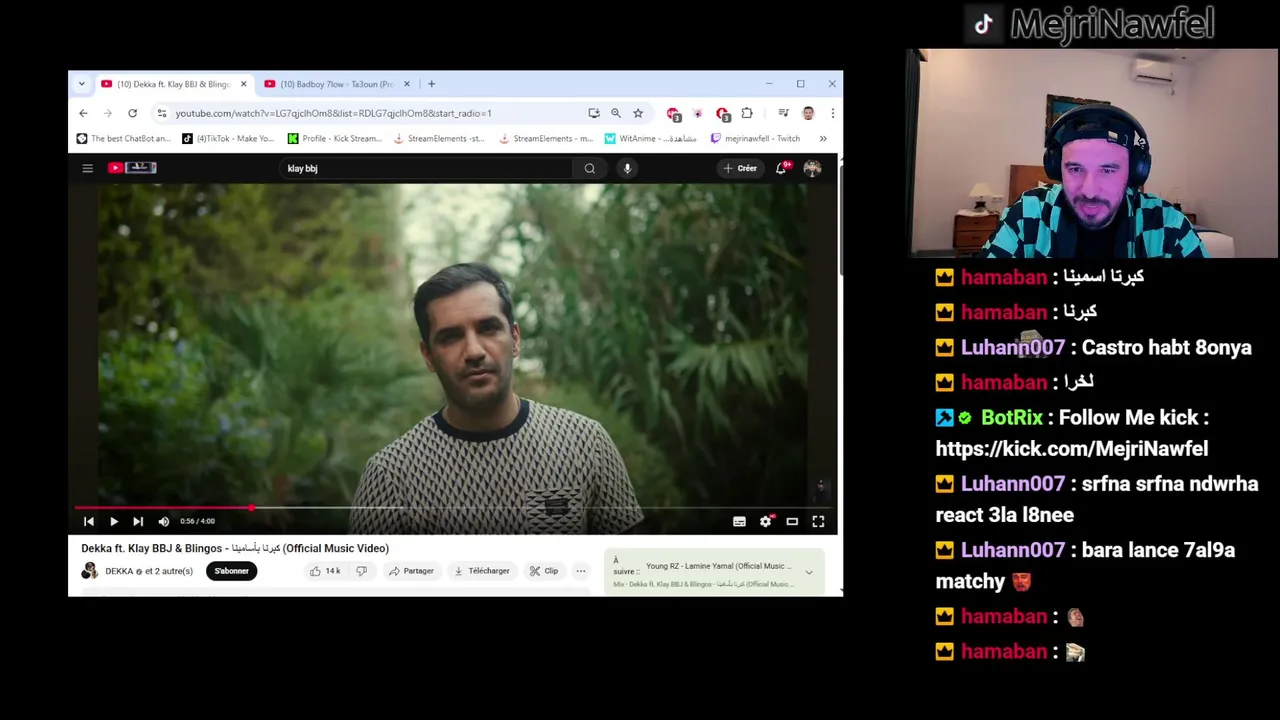Enter fullscreen video mode
This screenshot has height=720, width=1280.
click(818, 521)
